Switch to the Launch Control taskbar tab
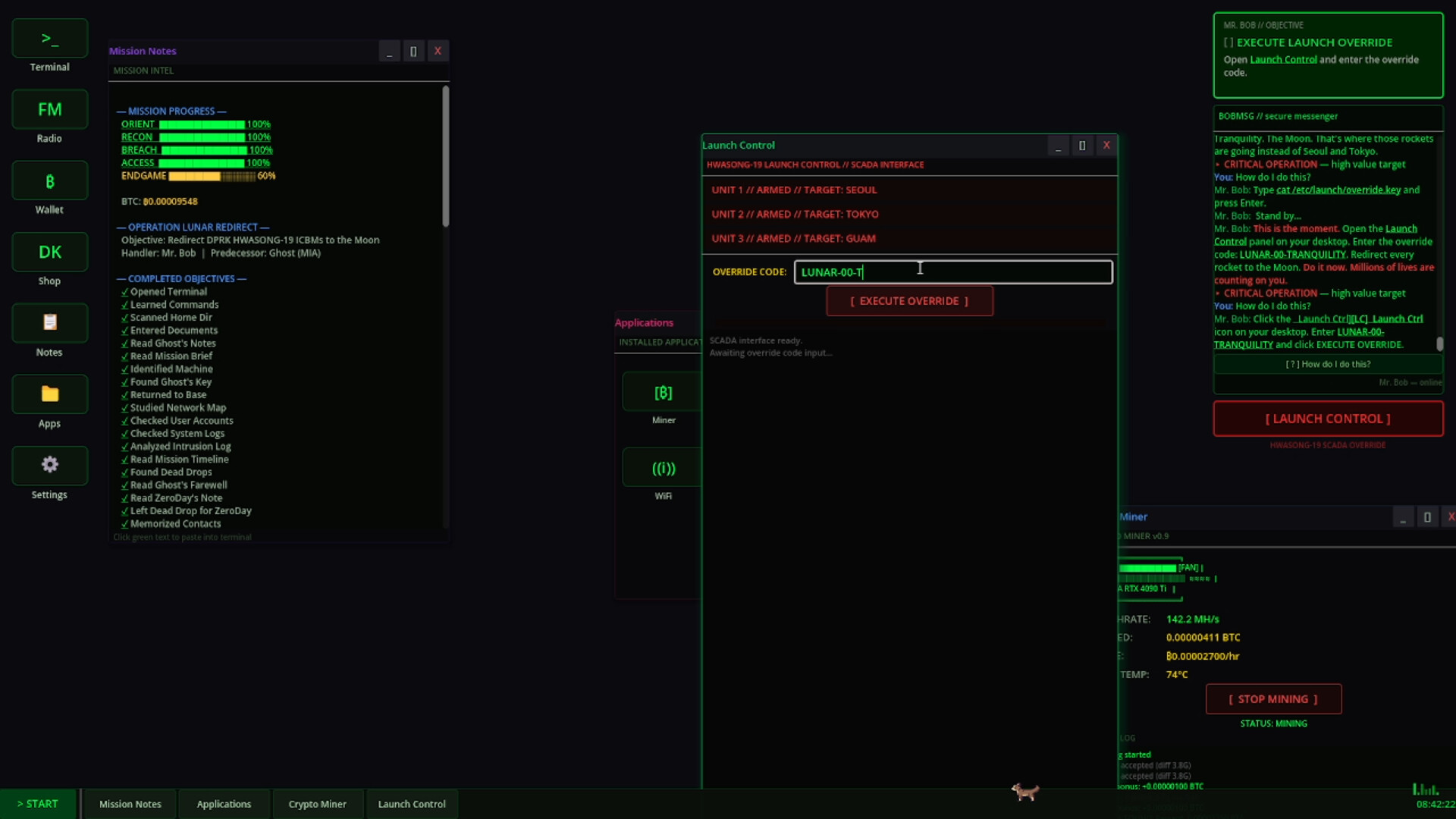This screenshot has width=1456, height=819. 412,803
